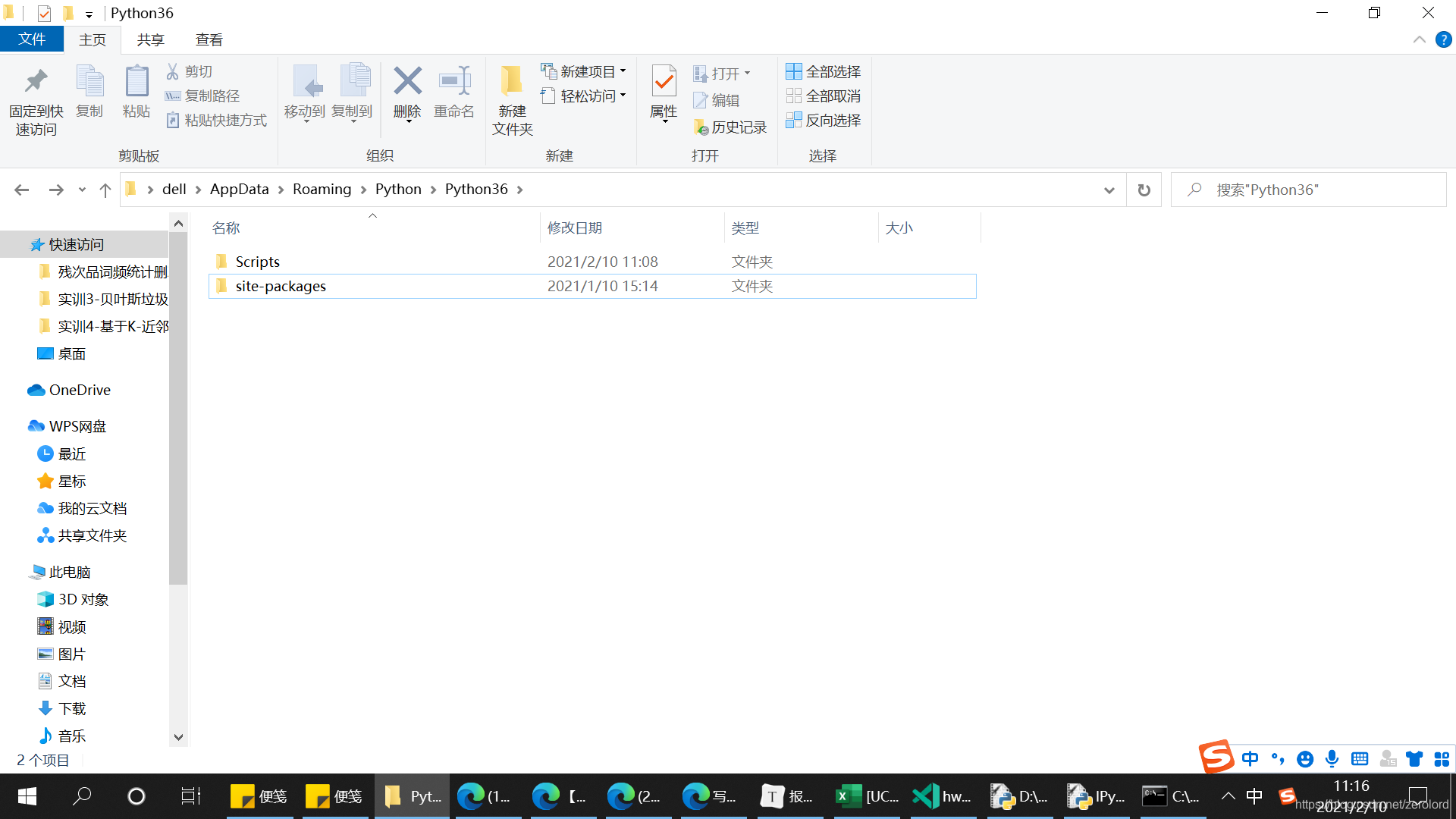Click the New folder (新建文件夹) icon

[x=513, y=81]
